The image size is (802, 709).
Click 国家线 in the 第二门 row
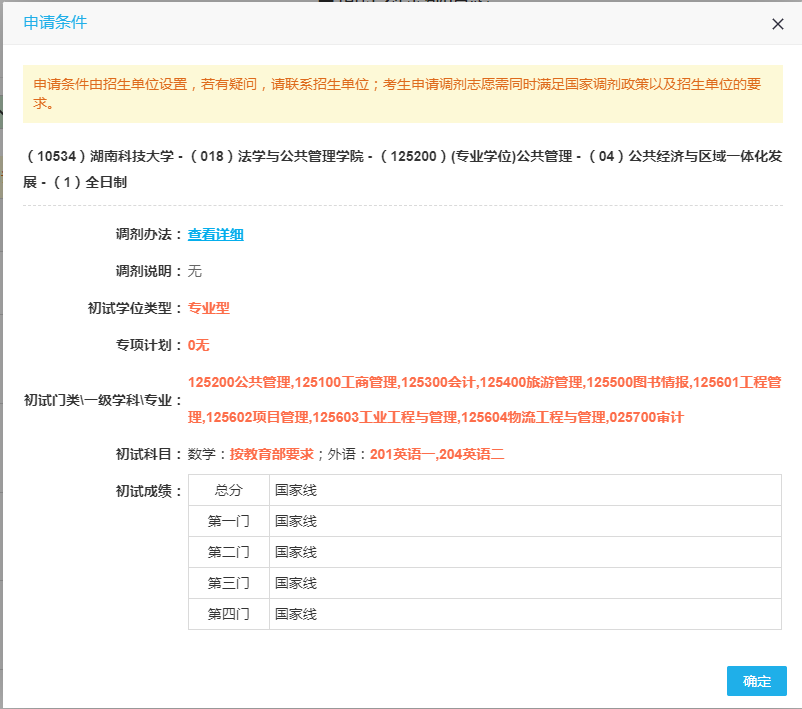click(x=296, y=552)
